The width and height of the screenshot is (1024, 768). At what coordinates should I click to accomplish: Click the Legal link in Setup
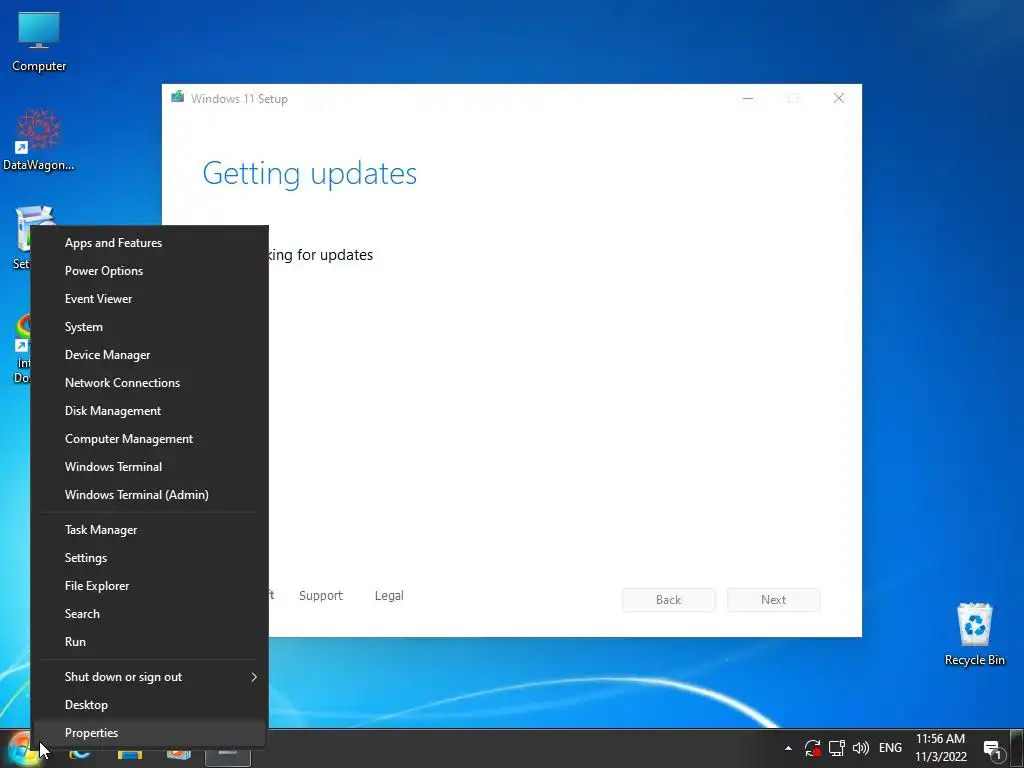pos(389,596)
